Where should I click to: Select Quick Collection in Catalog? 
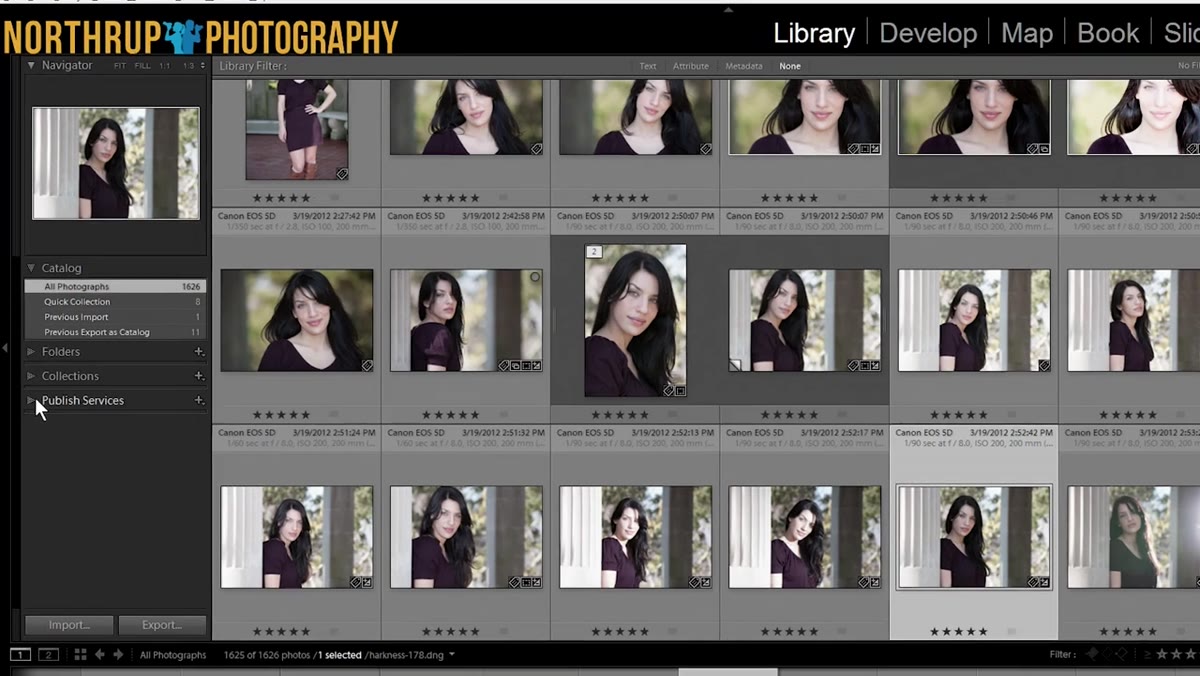[115, 302]
